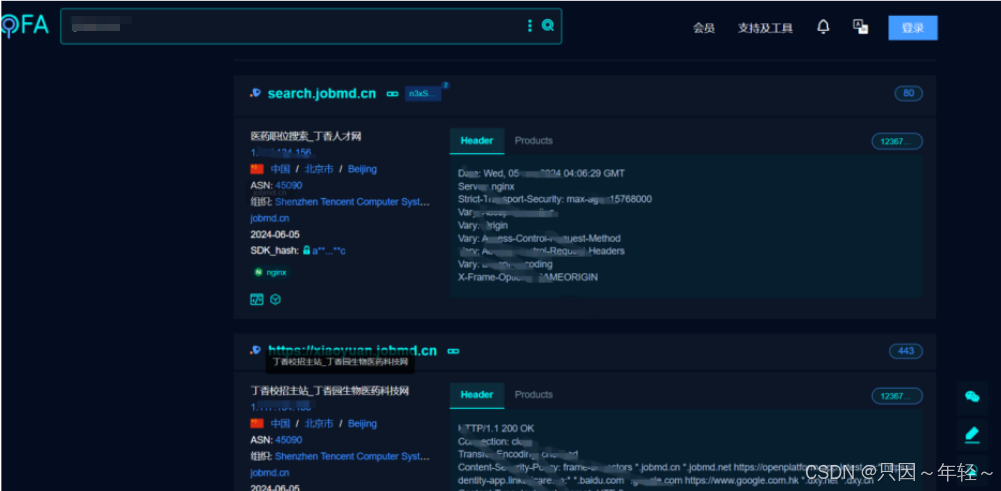
Task: Click the China flag in xiaoyuan card
Action: tap(257, 423)
